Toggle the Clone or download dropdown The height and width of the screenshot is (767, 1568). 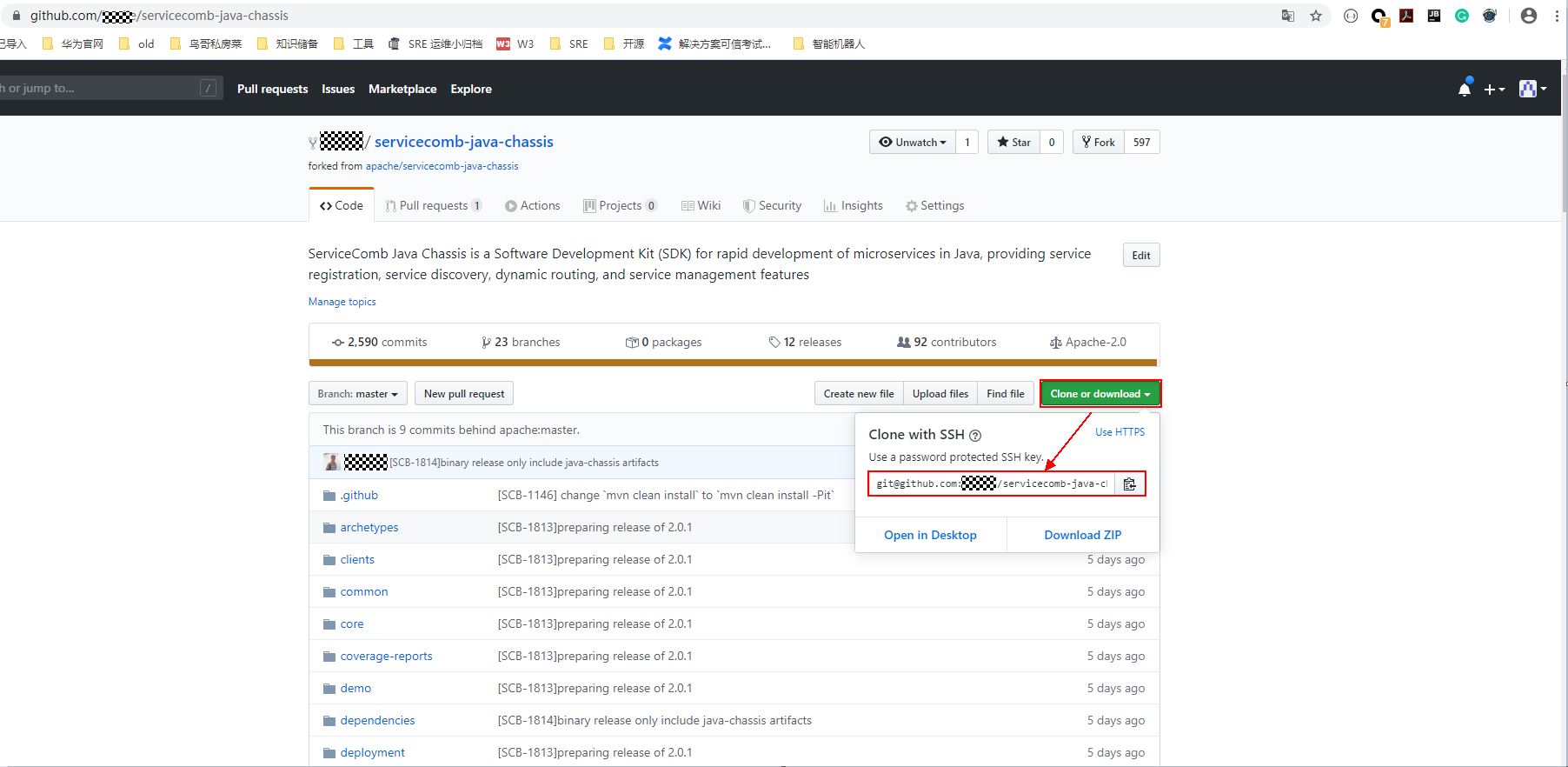pos(1100,393)
